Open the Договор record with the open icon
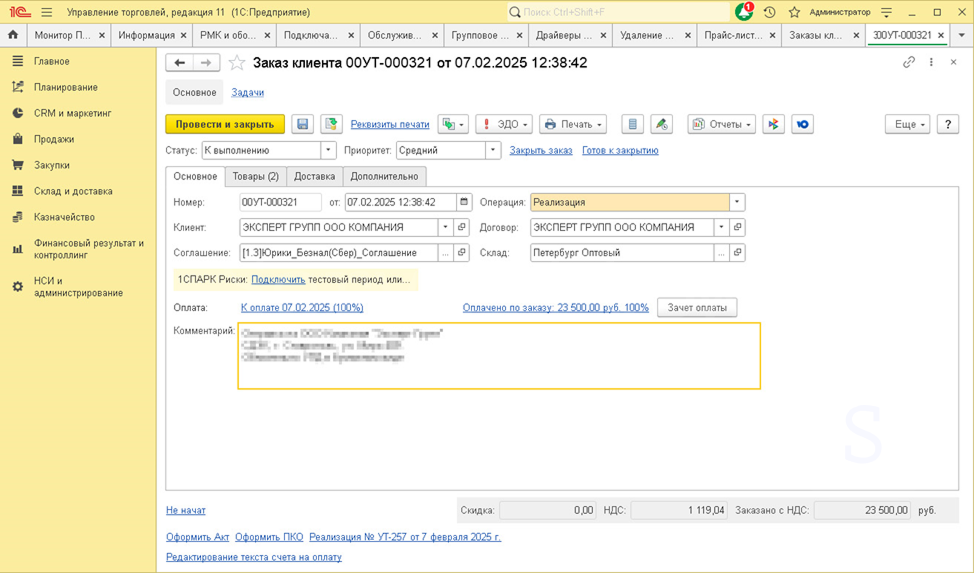The image size is (974, 573). [x=737, y=227]
